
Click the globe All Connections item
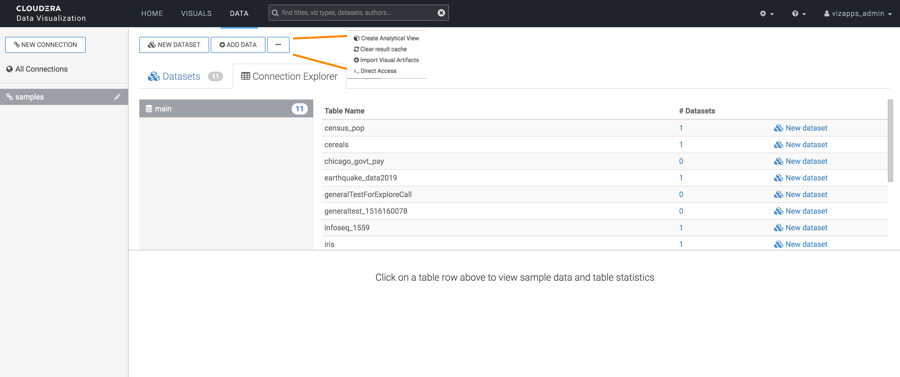pos(37,69)
